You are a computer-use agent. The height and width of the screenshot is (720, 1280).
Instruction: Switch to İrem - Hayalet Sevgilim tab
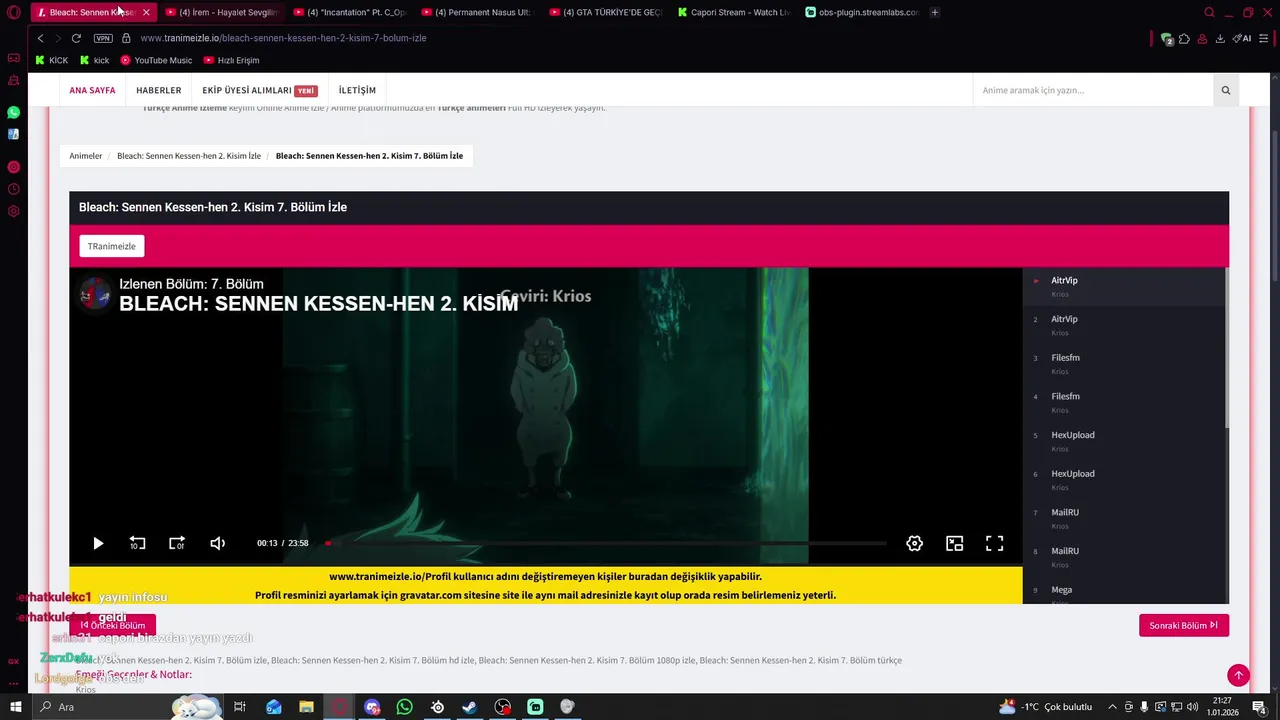(221, 12)
